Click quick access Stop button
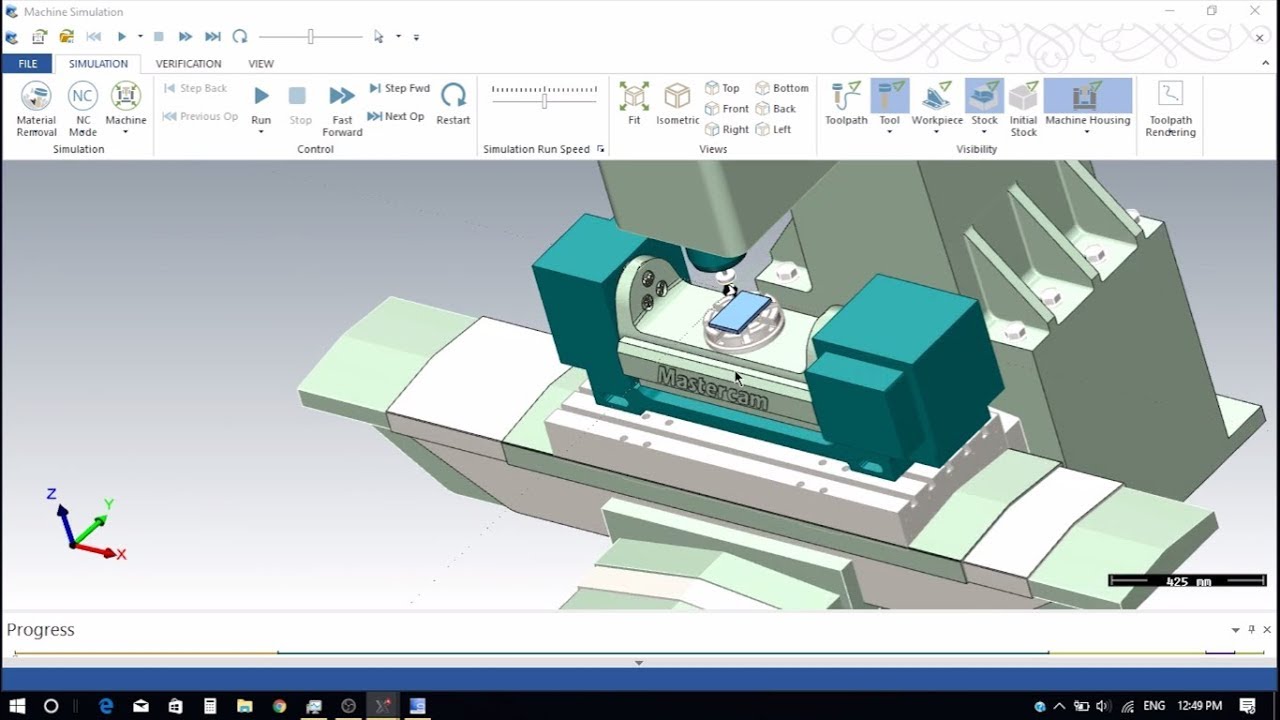Image resolution: width=1280 pixels, height=720 pixels. point(158,37)
